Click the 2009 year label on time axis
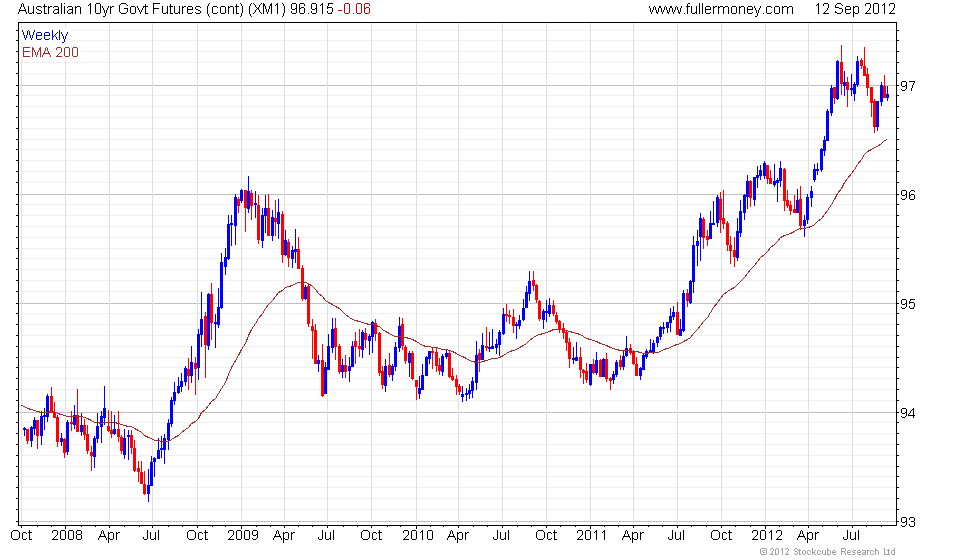Viewport: 980px width, 560px height. (243, 536)
